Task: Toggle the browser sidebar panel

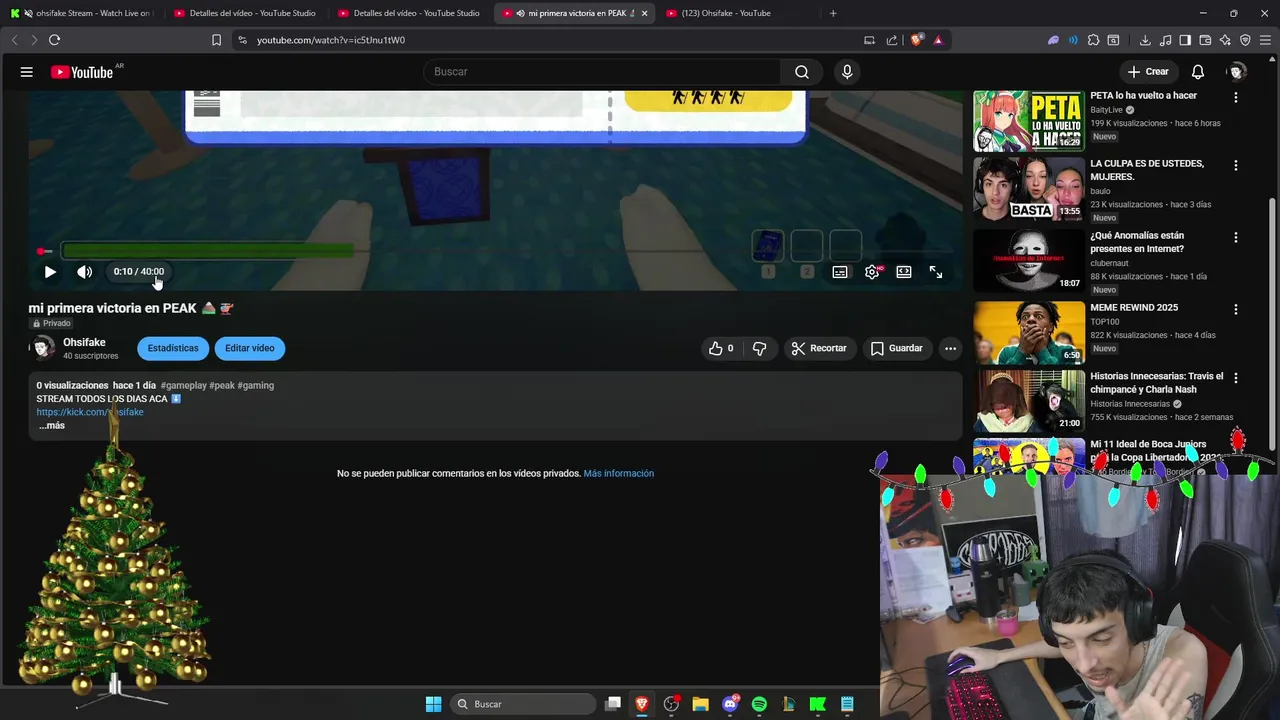Action: point(1185,40)
